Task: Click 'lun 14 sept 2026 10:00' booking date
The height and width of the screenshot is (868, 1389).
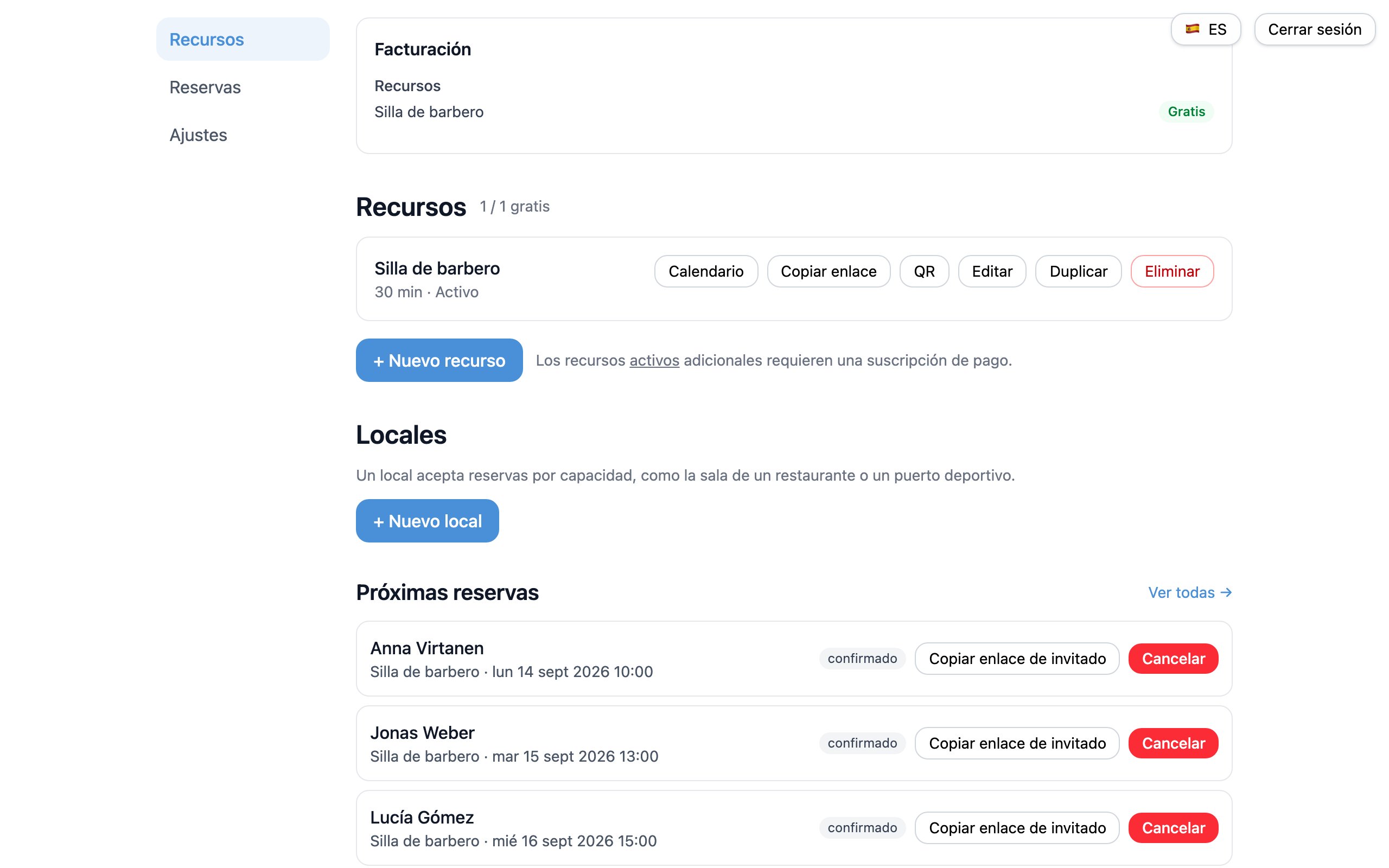Action: click(x=572, y=672)
